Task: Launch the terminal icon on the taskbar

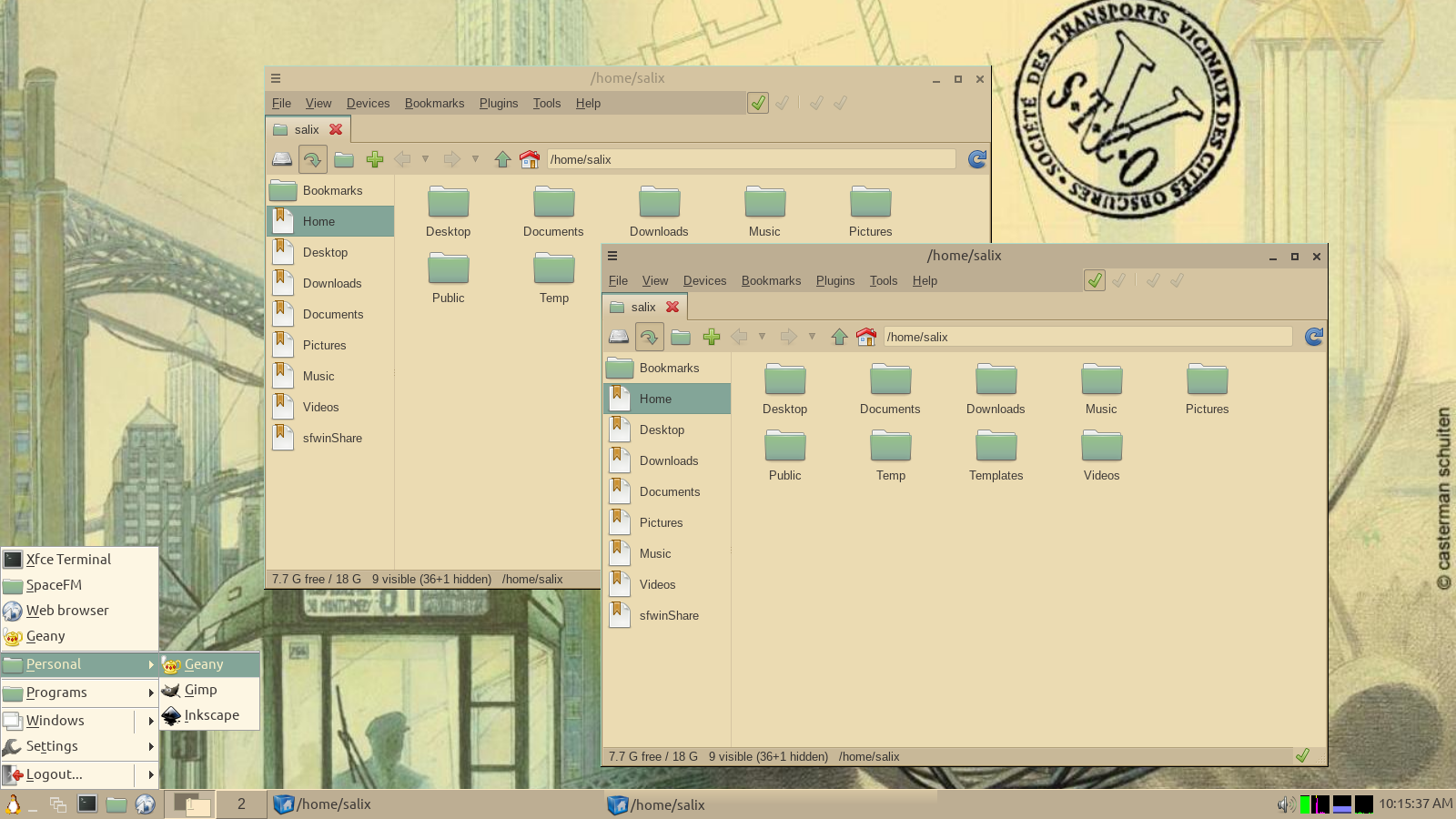Action: coord(87,804)
